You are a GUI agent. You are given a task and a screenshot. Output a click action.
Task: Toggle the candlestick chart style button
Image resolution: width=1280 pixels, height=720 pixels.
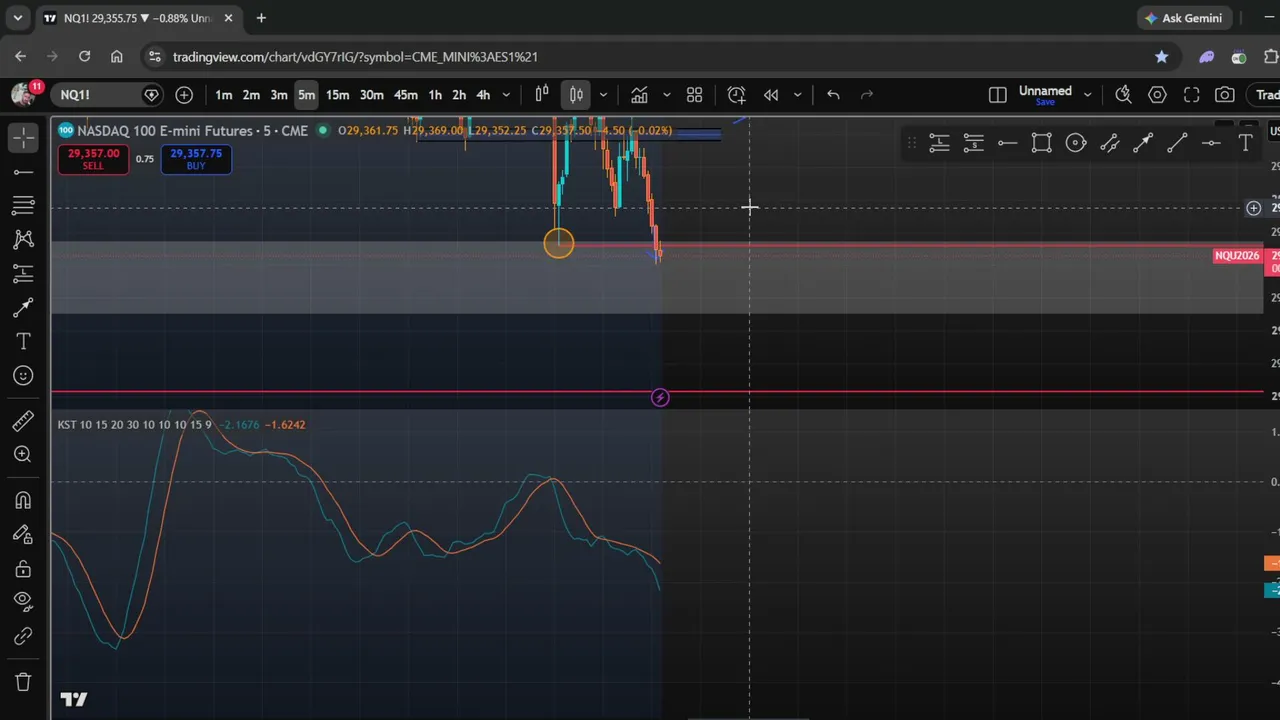(576, 95)
